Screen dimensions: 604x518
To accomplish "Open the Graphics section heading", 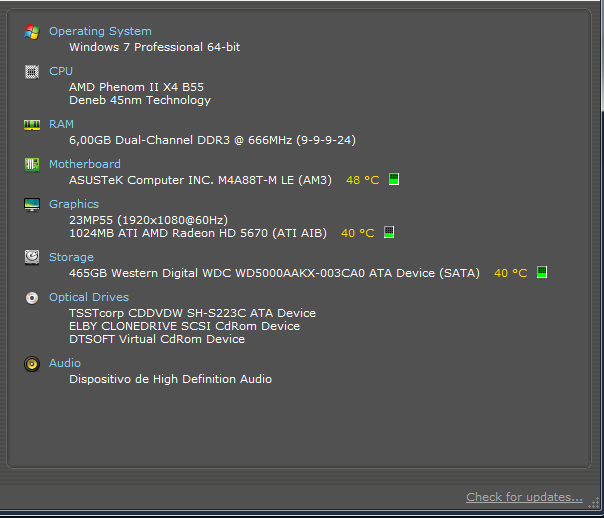I will click(74, 204).
